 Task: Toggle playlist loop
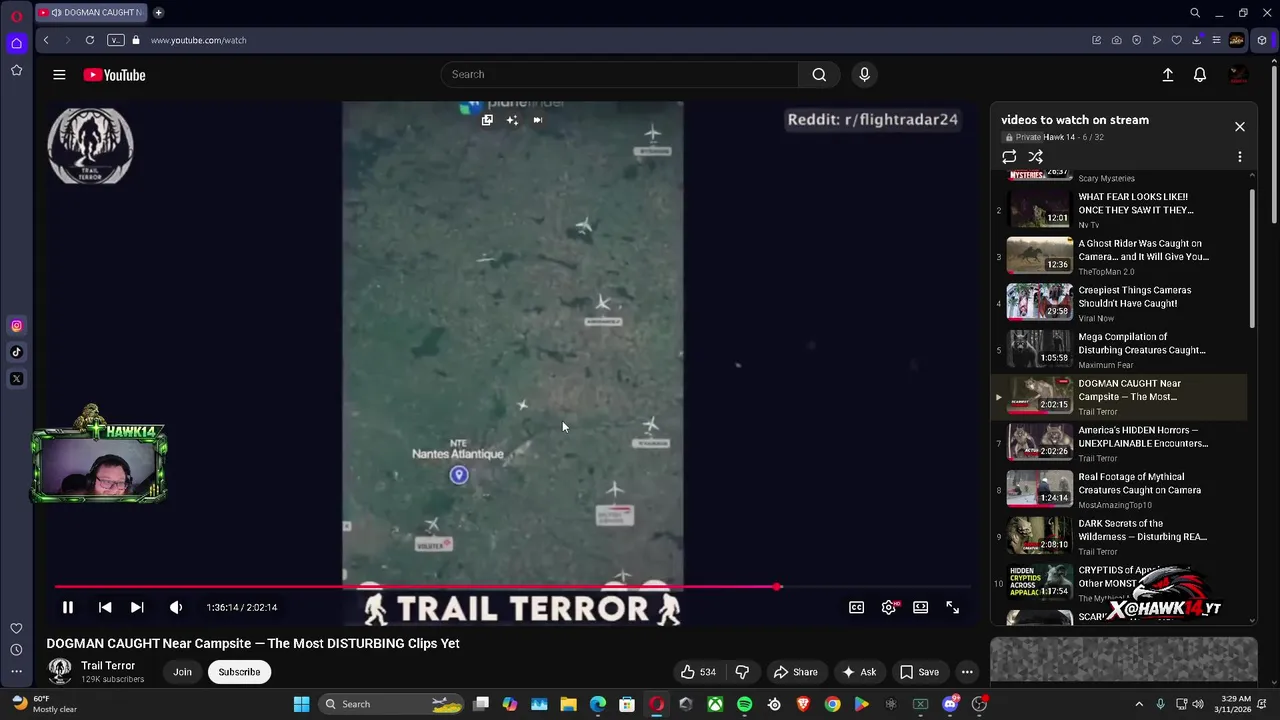pos(1009,157)
